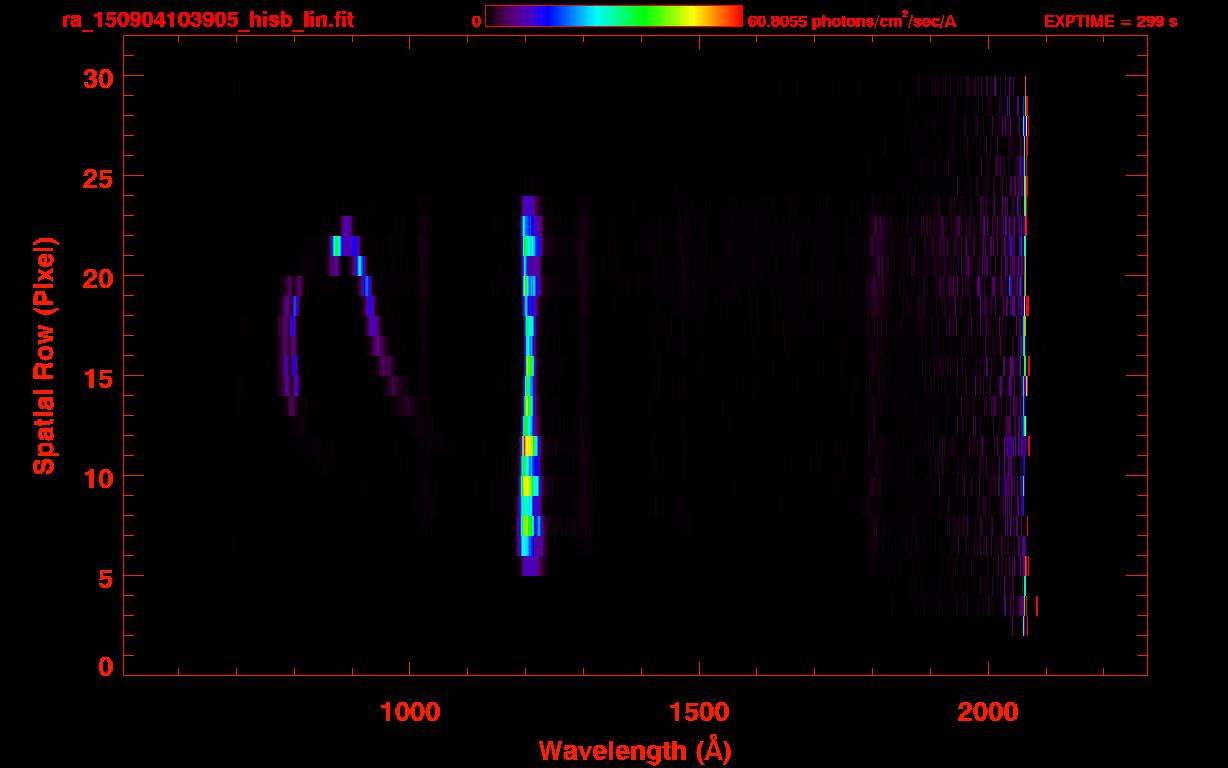
Task: Click the y-axis tick label 0
Action: [105, 666]
